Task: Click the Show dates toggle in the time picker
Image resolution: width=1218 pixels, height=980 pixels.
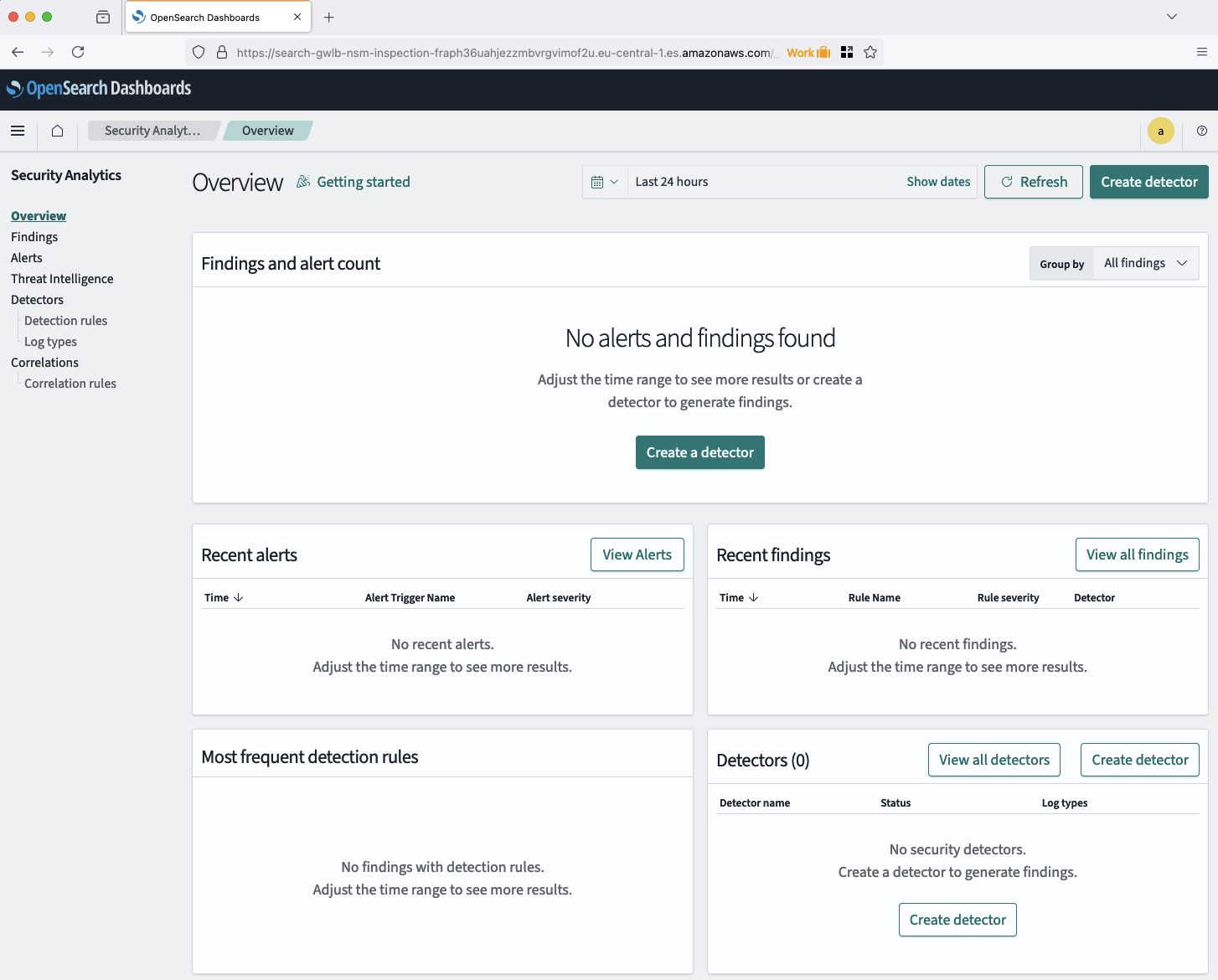Action: point(937,182)
